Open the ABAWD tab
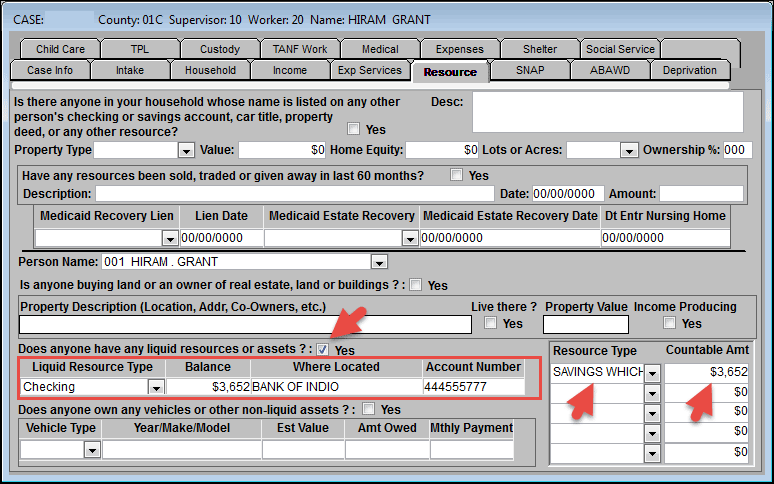The image size is (774, 484). (610, 70)
